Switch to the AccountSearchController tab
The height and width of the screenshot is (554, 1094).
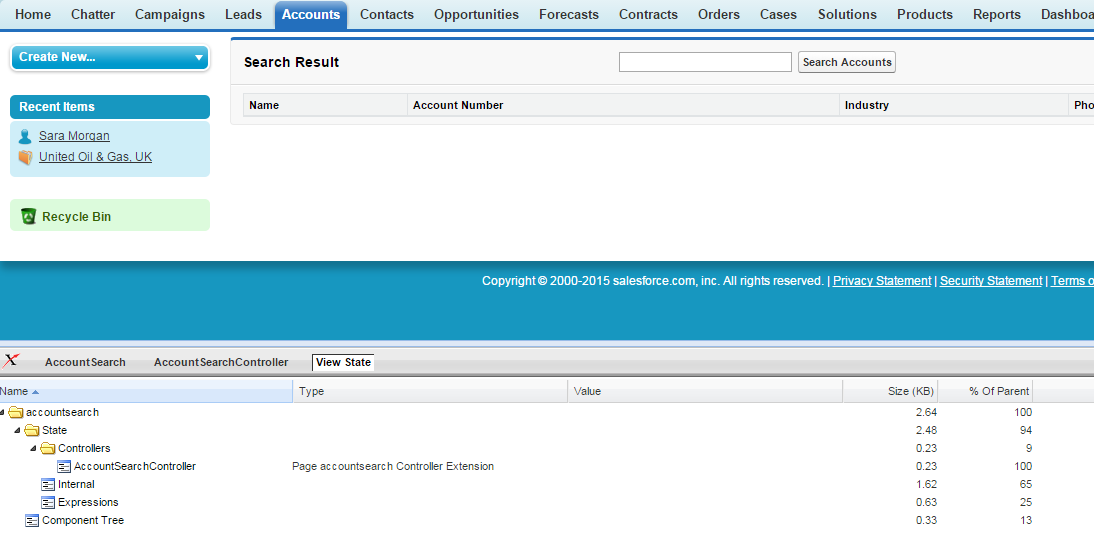coord(221,362)
